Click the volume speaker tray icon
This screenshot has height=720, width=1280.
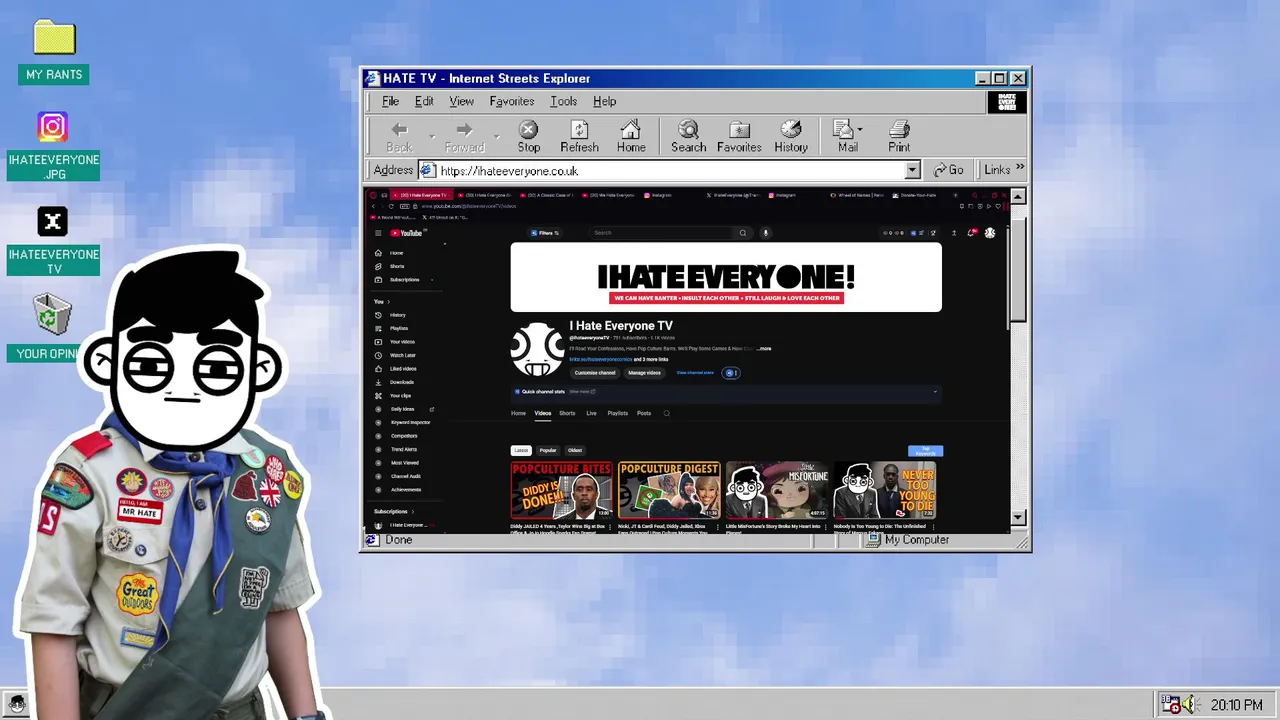[1189, 705]
